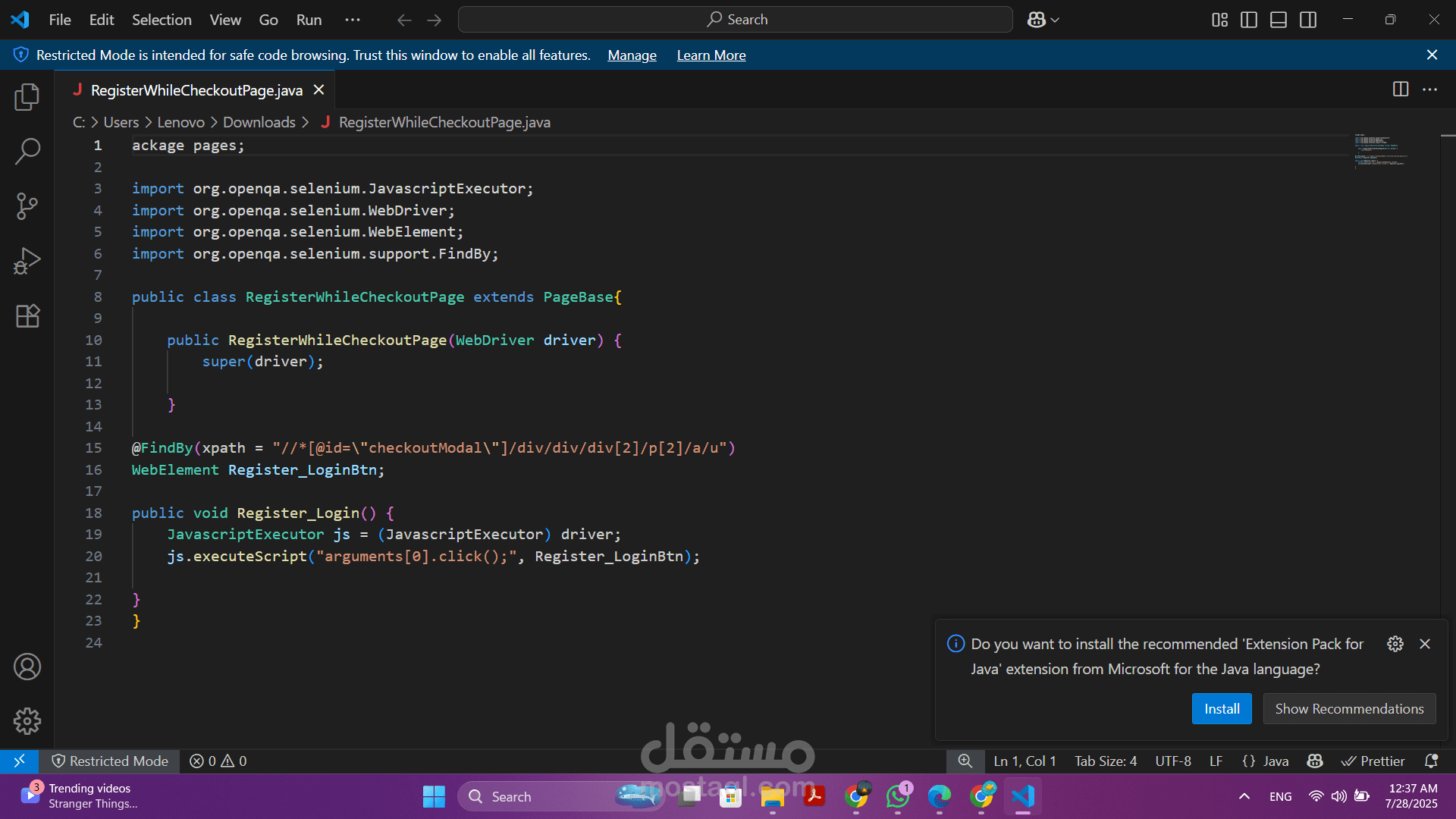Click the Learn More link
Image resolution: width=1456 pixels, height=819 pixels.
pyautogui.click(x=711, y=55)
